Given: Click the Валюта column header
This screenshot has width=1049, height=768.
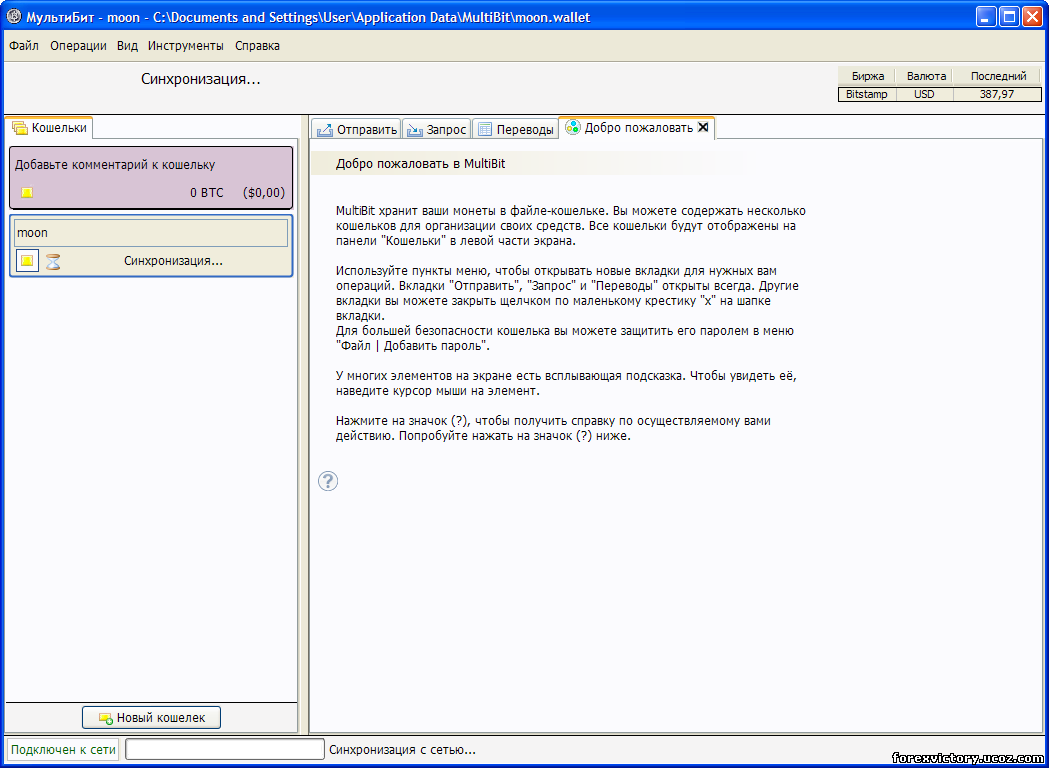Looking at the screenshot, I should [x=926, y=76].
